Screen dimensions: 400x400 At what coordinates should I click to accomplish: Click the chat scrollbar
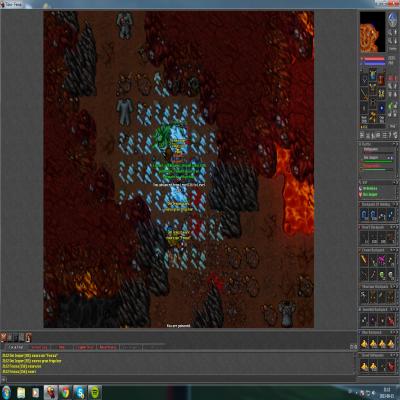(355, 363)
